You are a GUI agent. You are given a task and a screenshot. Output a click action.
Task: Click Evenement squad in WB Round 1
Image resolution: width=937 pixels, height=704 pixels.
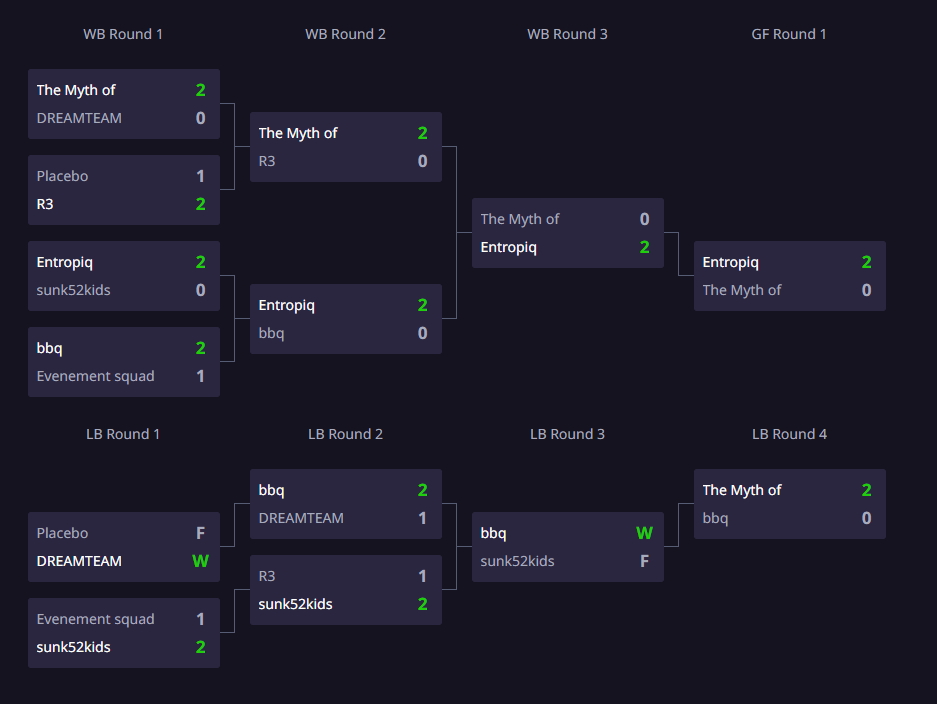tap(96, 376)
